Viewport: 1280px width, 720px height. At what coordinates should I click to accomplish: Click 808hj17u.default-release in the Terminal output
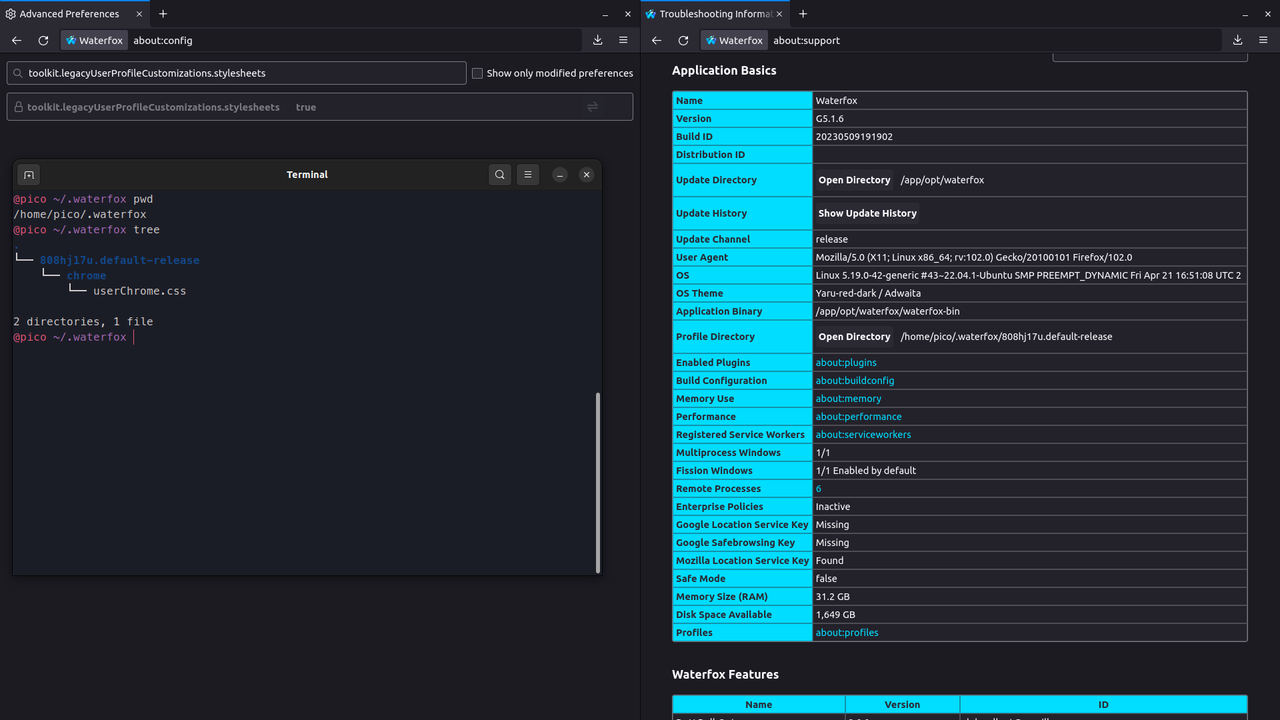click(120, 260)
